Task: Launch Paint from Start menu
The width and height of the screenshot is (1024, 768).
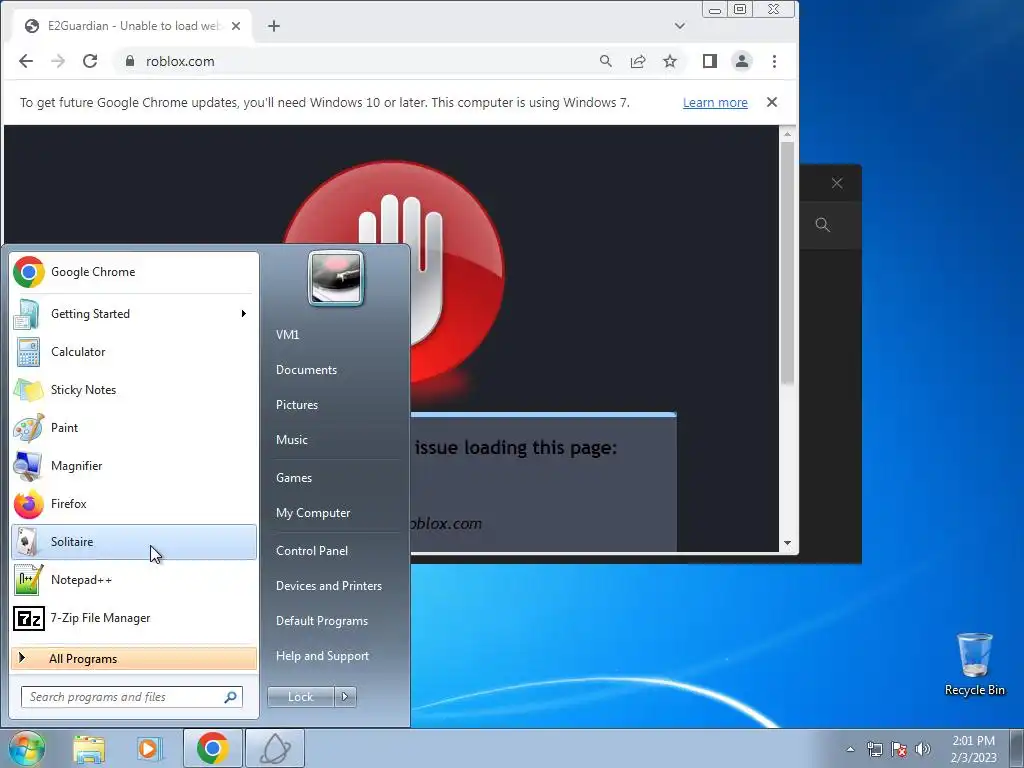Action: (x=134, y=428)
